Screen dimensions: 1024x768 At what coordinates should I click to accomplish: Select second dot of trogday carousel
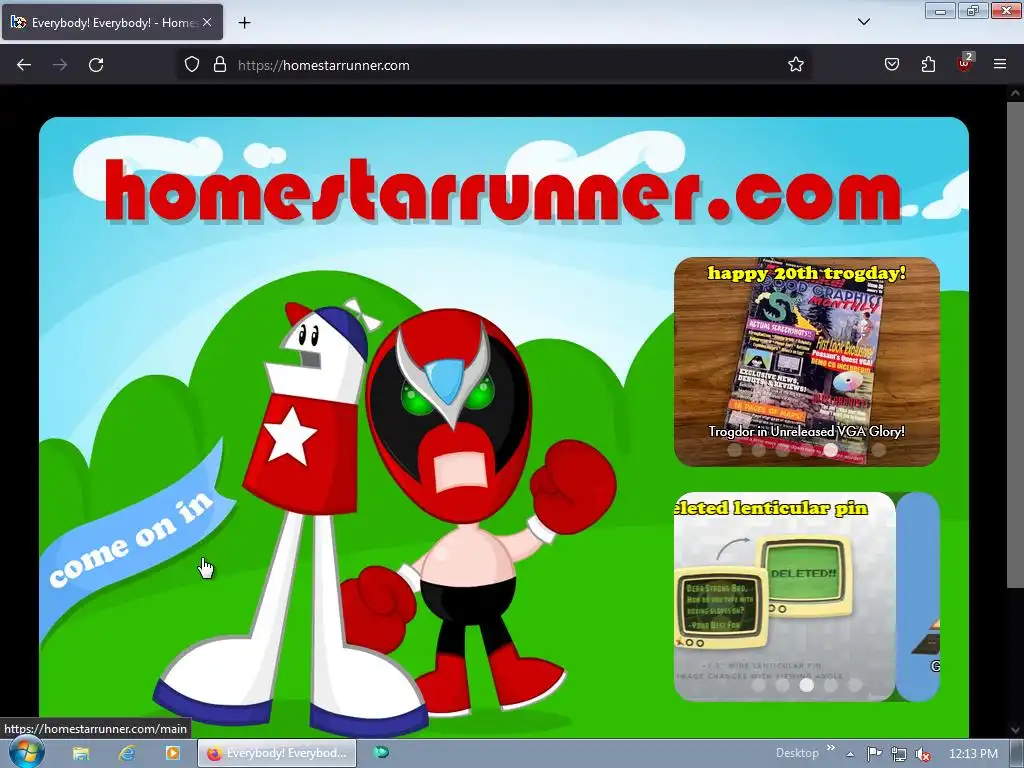pyautogui.click(x=758, y=450)
